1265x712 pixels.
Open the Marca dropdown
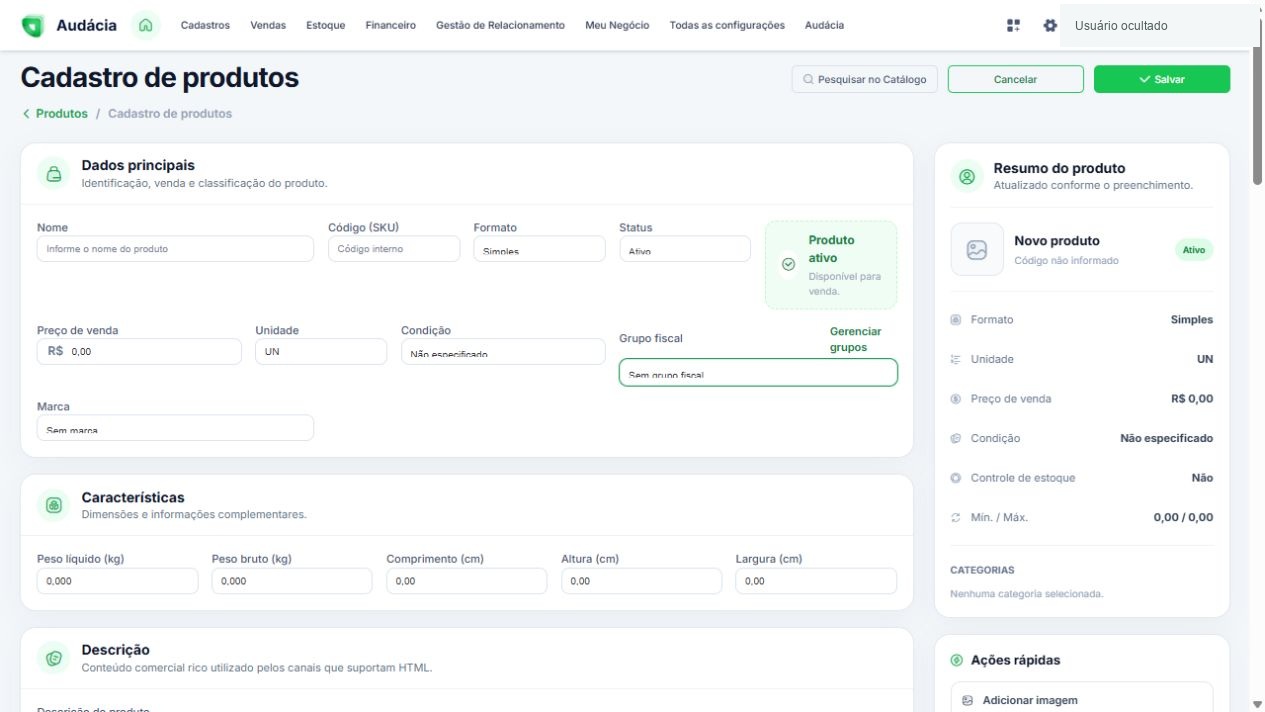pyautogui.click(x=175, y=428)
